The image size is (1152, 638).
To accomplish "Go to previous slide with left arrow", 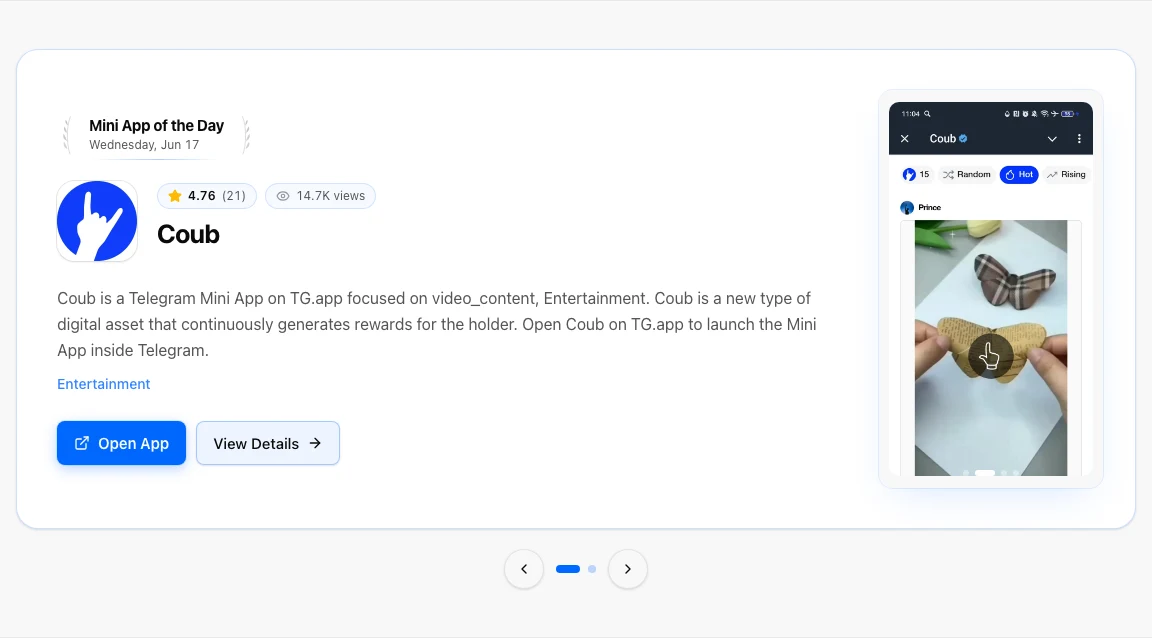I will (524, 569).
